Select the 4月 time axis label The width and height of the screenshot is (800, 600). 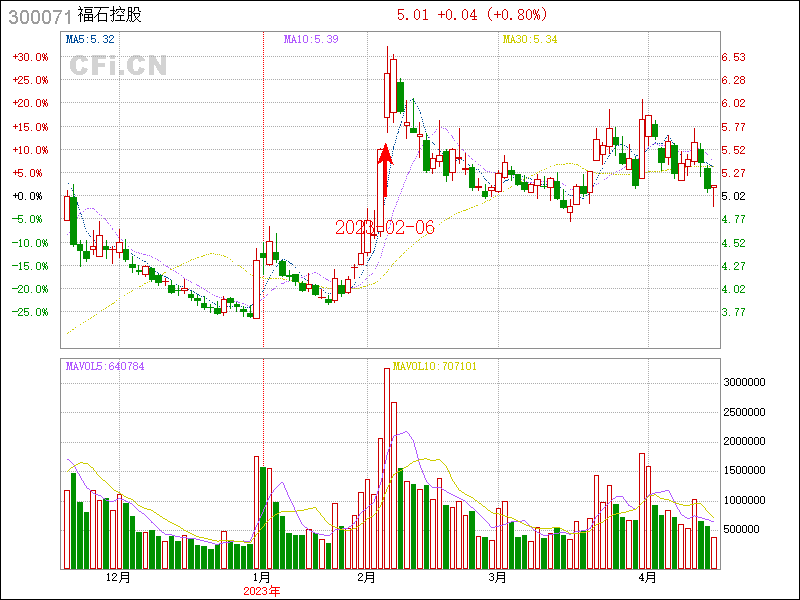pos(648,577)
